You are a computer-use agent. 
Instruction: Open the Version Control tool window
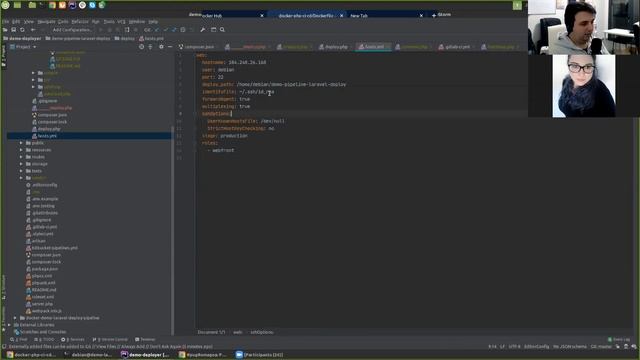[110, 340]
